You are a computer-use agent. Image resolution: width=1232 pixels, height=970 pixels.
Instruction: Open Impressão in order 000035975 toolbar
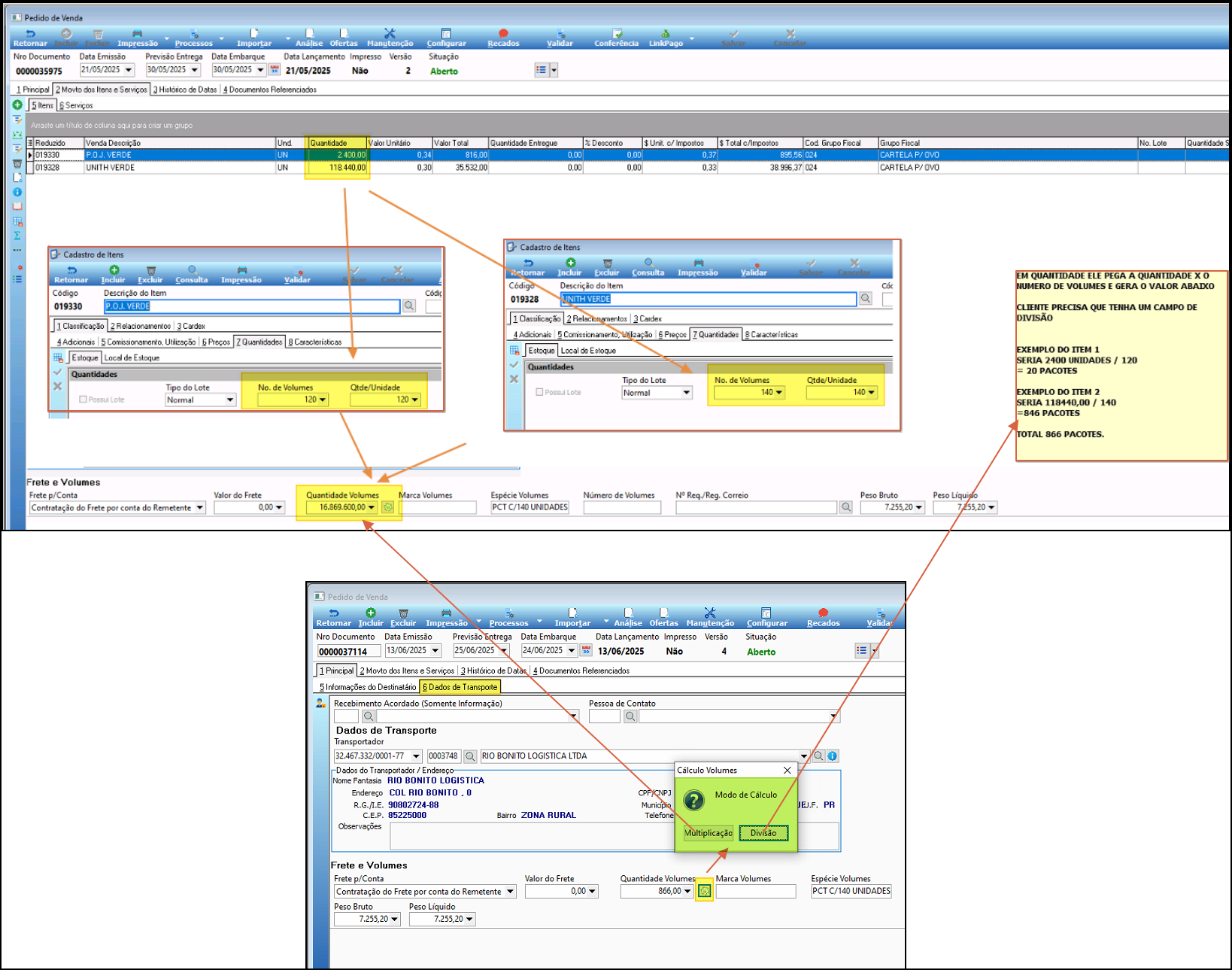(138, 38)
